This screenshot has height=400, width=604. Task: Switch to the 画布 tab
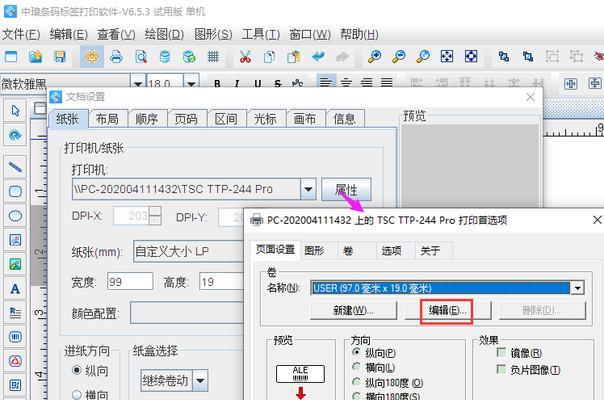pos(305,119)
